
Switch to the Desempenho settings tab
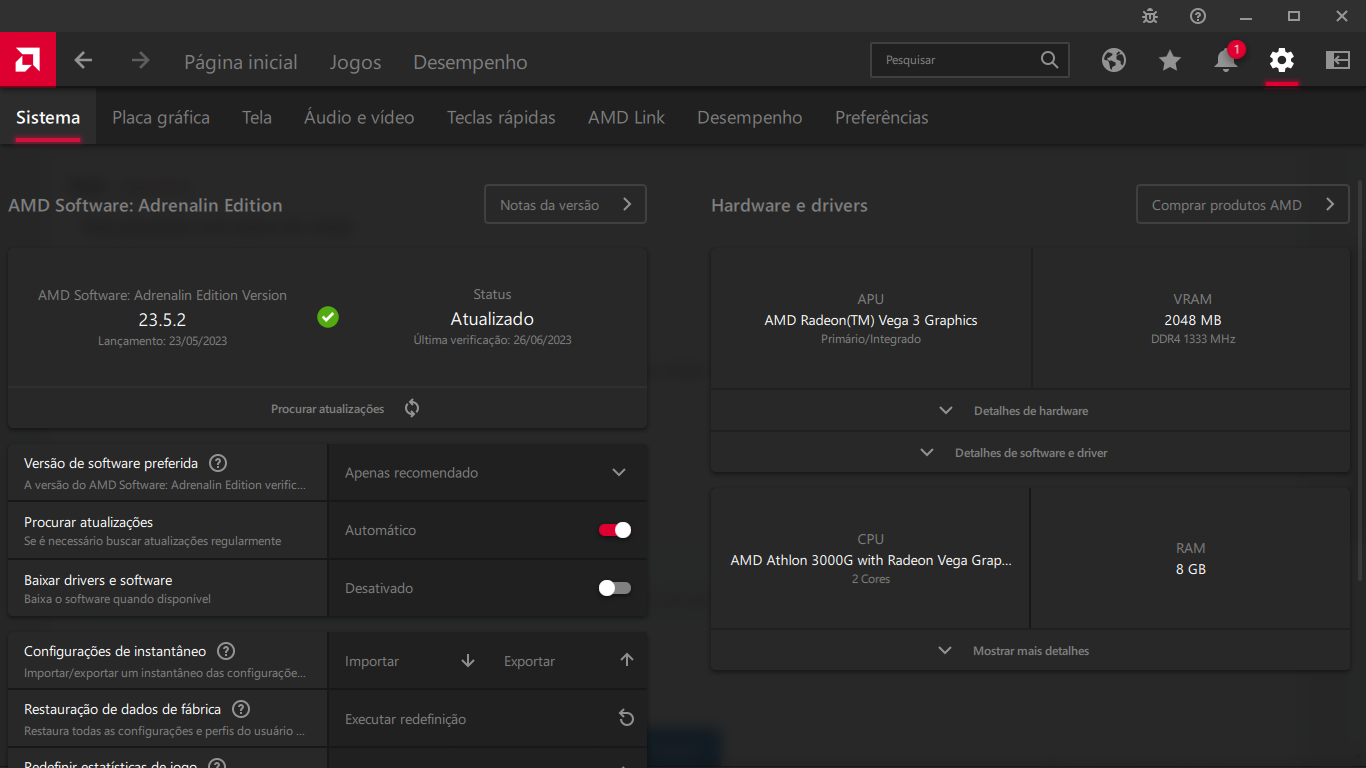click(750, 117)
